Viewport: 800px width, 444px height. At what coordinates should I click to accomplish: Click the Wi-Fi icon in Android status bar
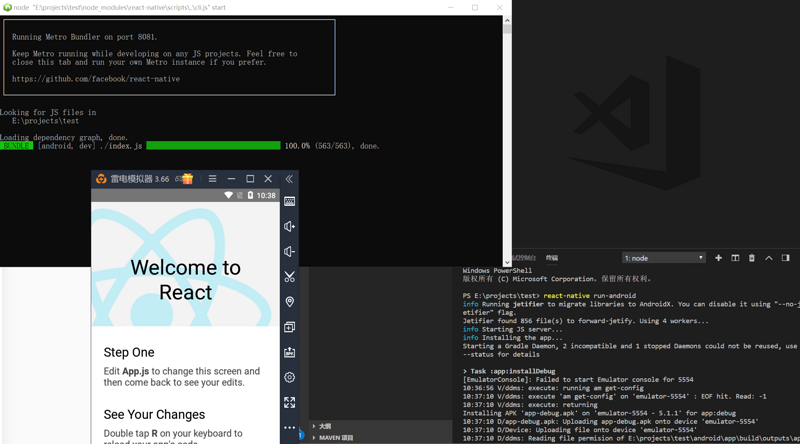tap(228, 195)
